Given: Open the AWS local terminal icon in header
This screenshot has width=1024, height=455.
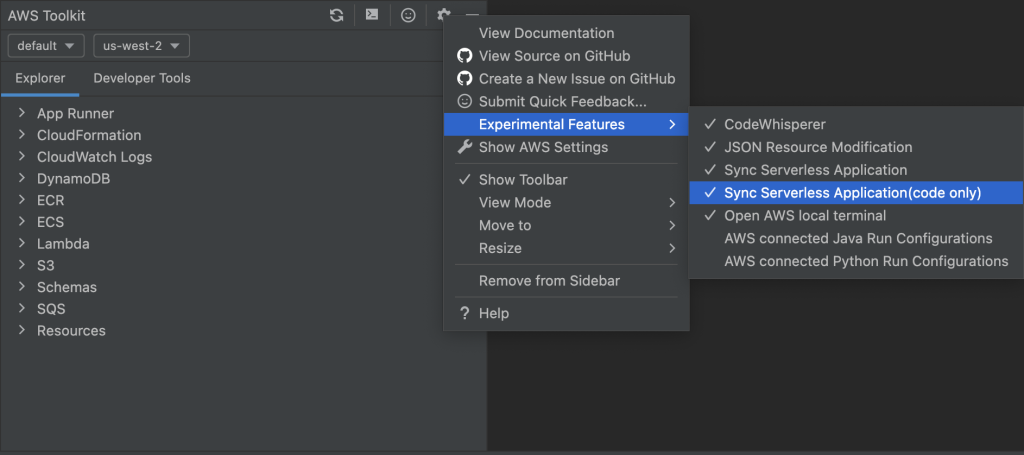Looking at the screenshot, I should click(372, 14).
